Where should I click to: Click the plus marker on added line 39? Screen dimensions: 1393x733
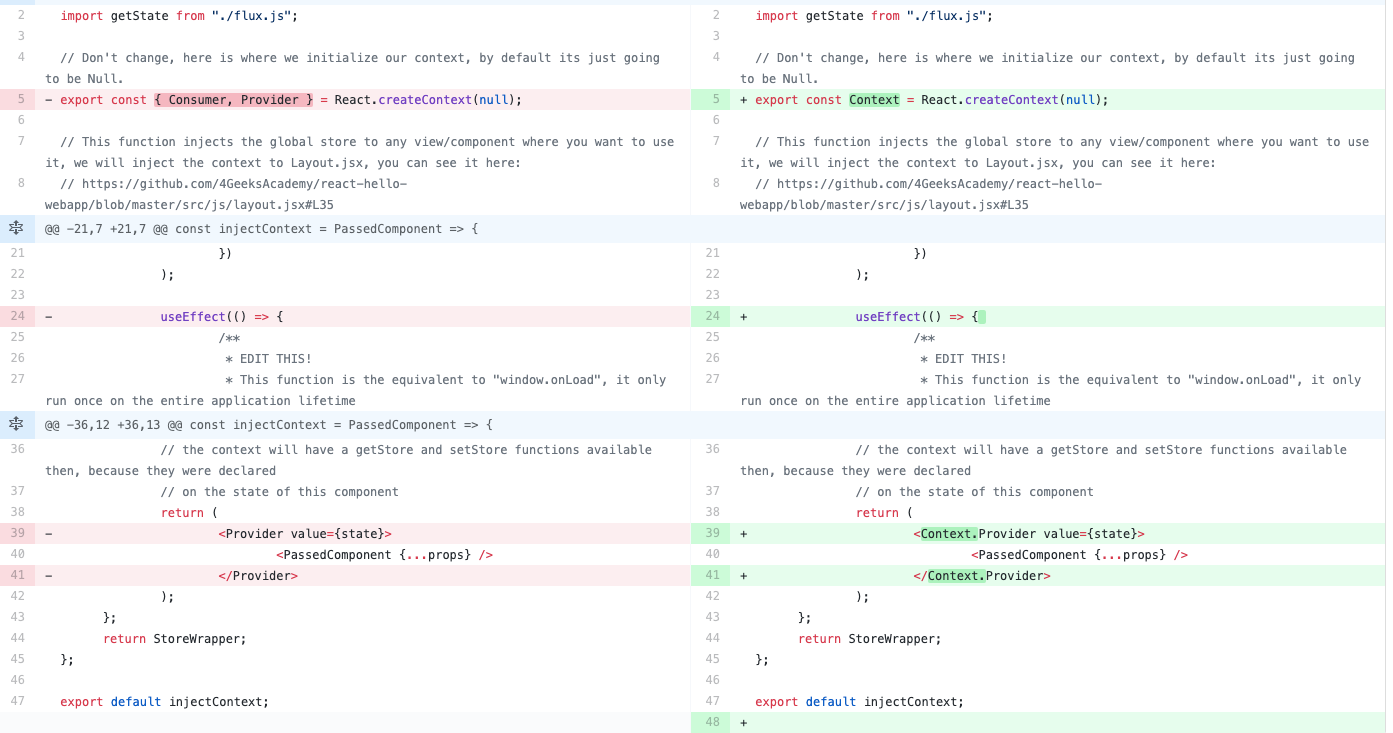743,534
